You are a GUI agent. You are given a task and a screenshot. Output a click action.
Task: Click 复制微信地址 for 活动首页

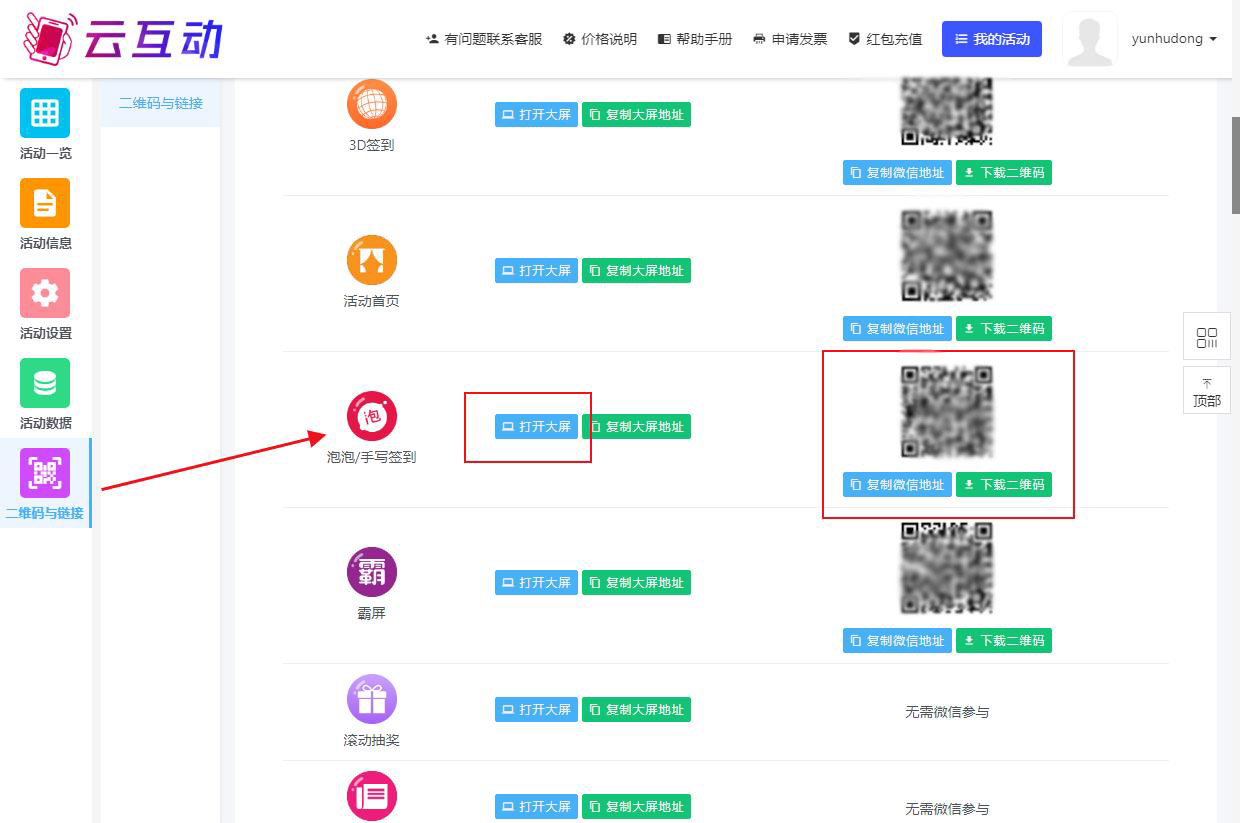pos(897,329)
